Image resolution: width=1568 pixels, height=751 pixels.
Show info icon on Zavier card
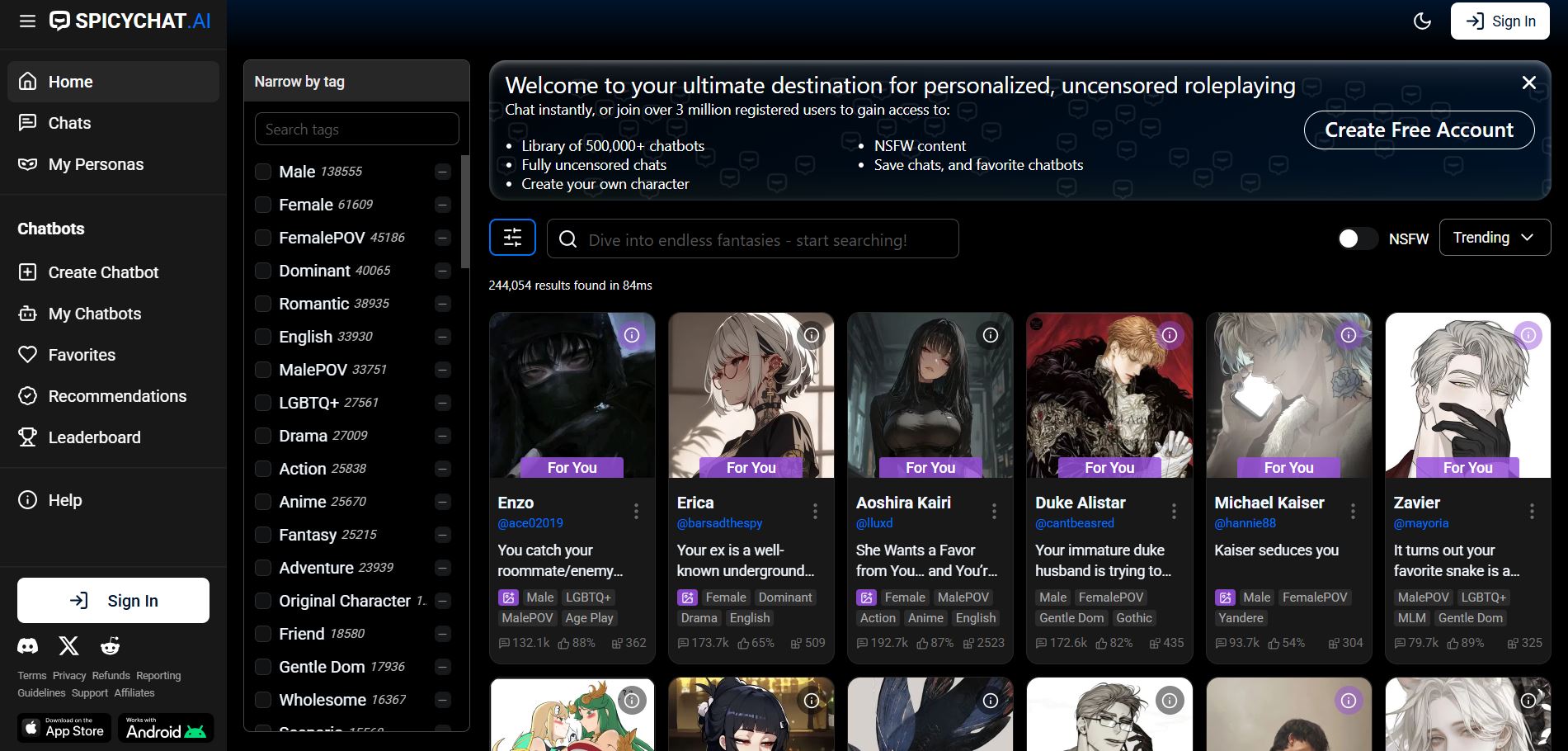point(1528,335)
